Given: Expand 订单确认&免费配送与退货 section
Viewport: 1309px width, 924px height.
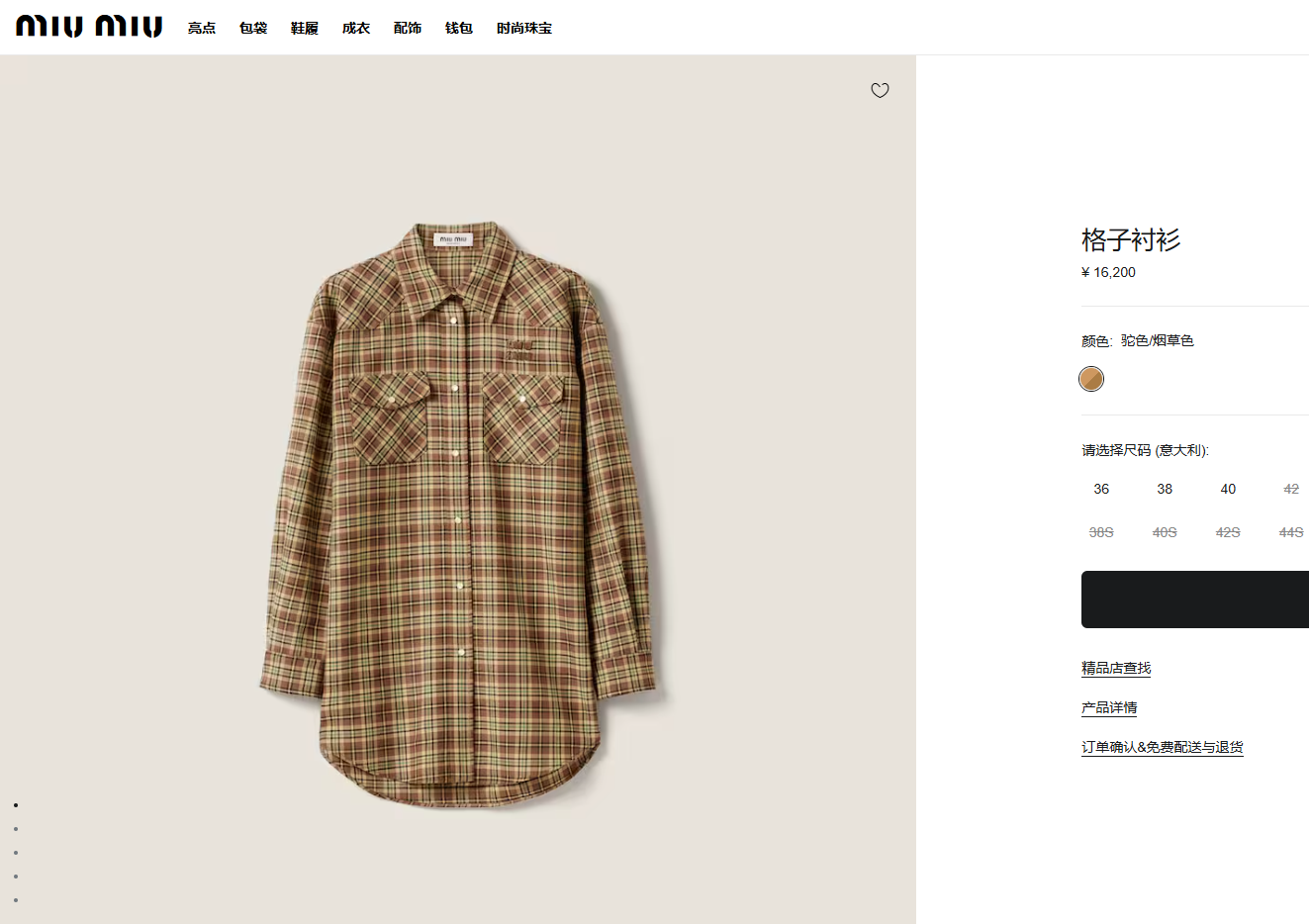Looking at the screenshot, I should 1162,747.
